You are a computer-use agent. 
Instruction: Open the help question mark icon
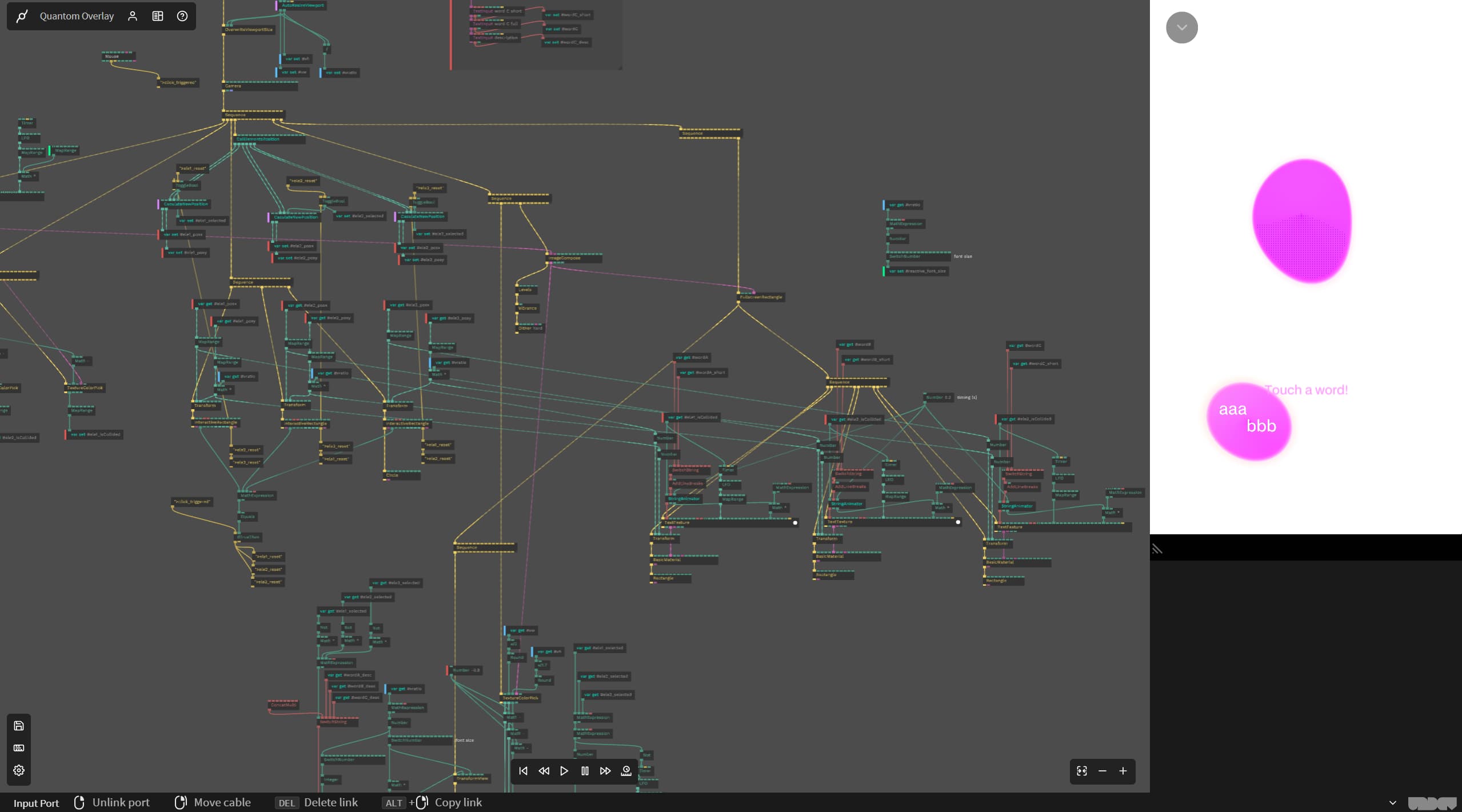click(x=182, y=16)
